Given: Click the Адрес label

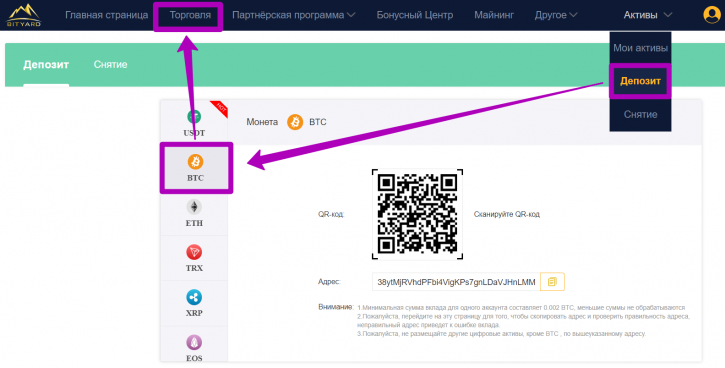Looking at the screenshot, I should click(x=329, y=282).
